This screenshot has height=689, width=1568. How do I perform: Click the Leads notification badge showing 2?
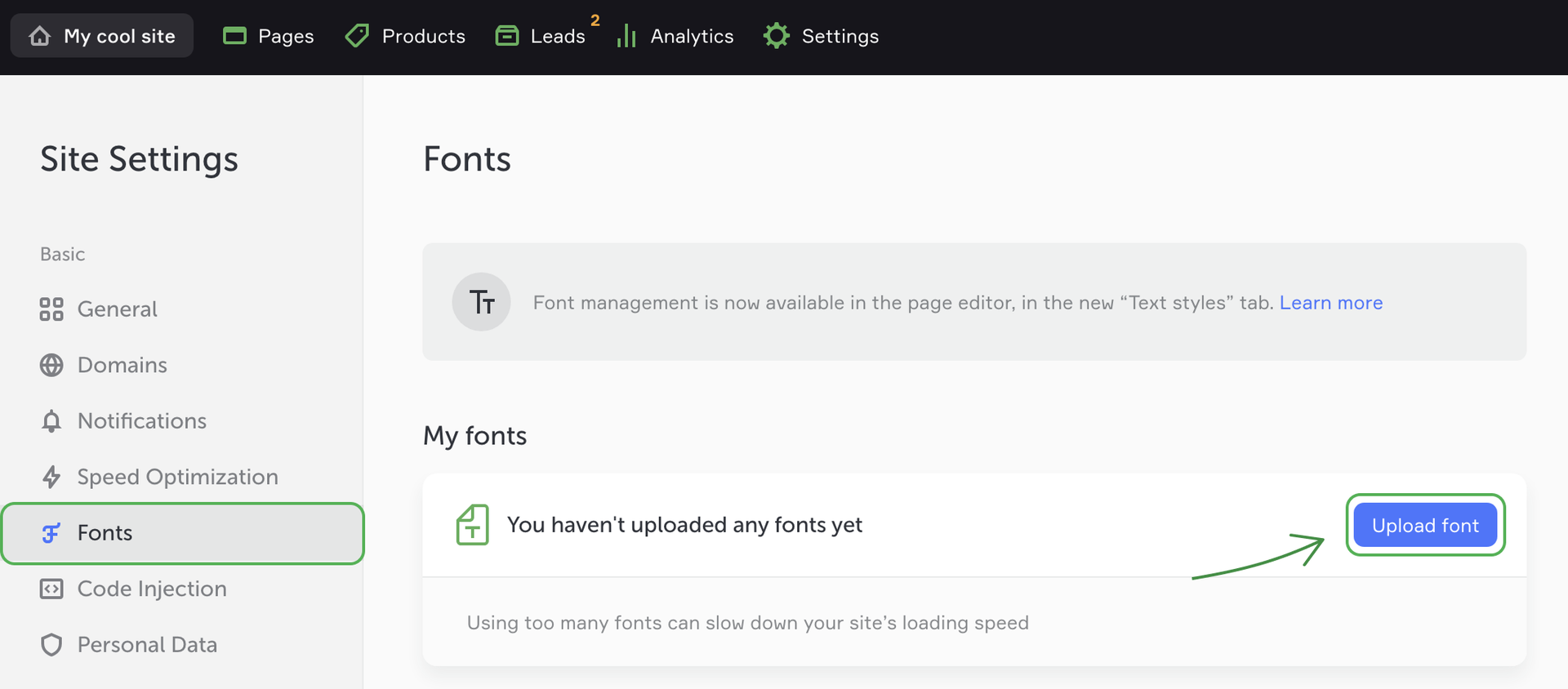[595, 20]
